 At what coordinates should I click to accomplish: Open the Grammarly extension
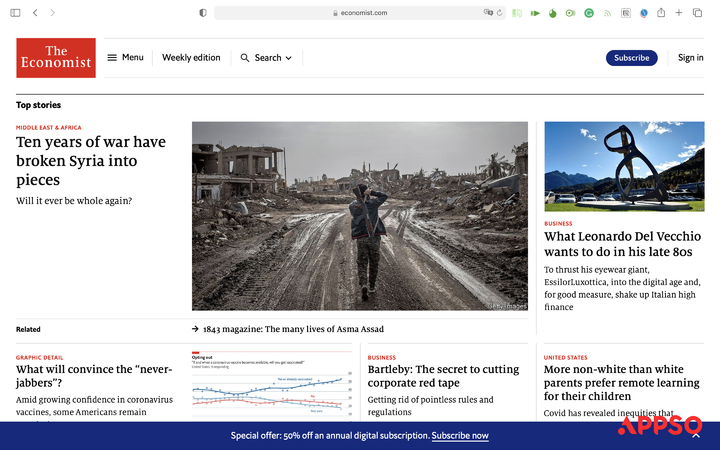click(589, 13)
